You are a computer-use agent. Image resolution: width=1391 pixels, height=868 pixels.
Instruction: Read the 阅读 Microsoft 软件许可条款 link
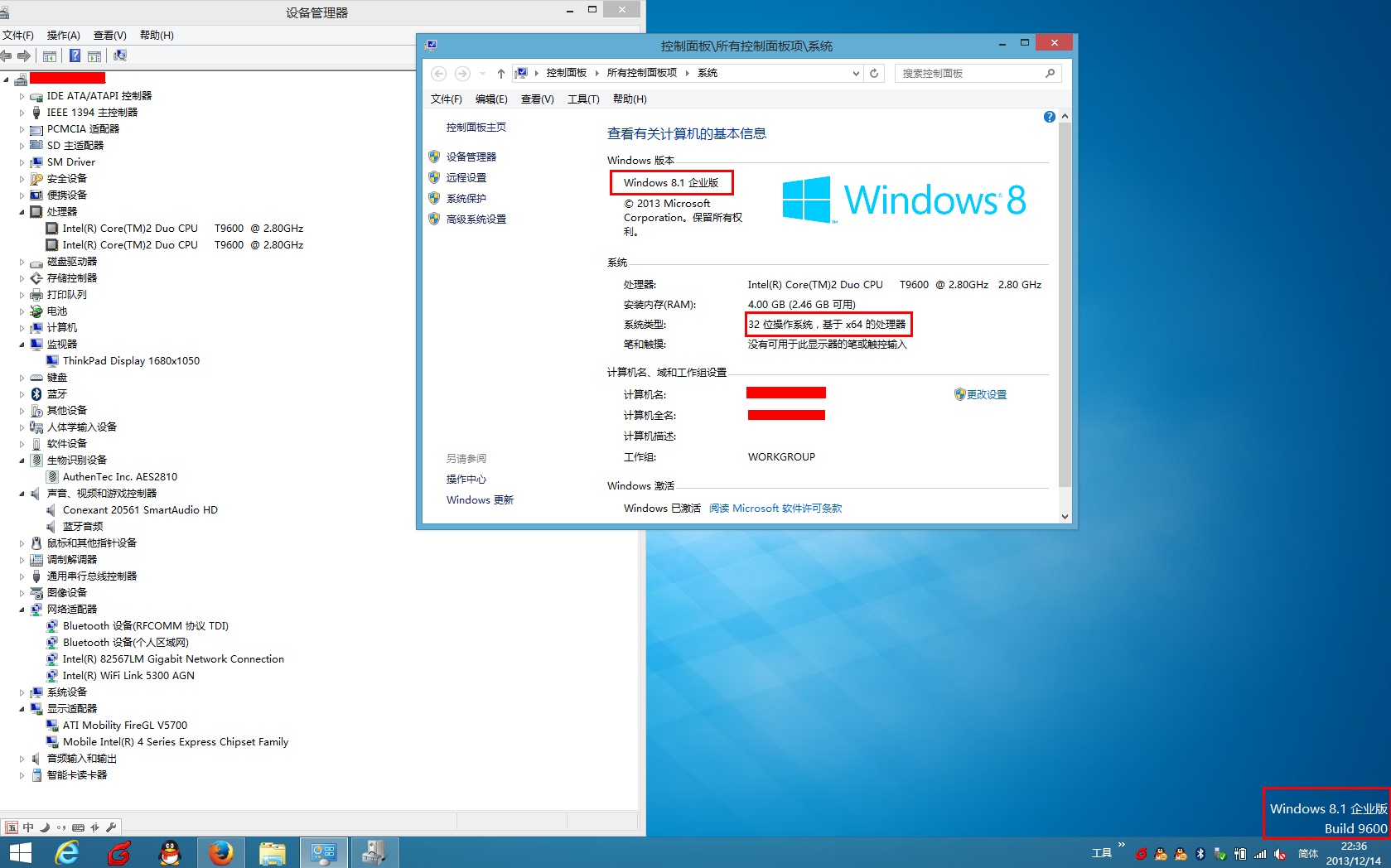pos(775,508)
